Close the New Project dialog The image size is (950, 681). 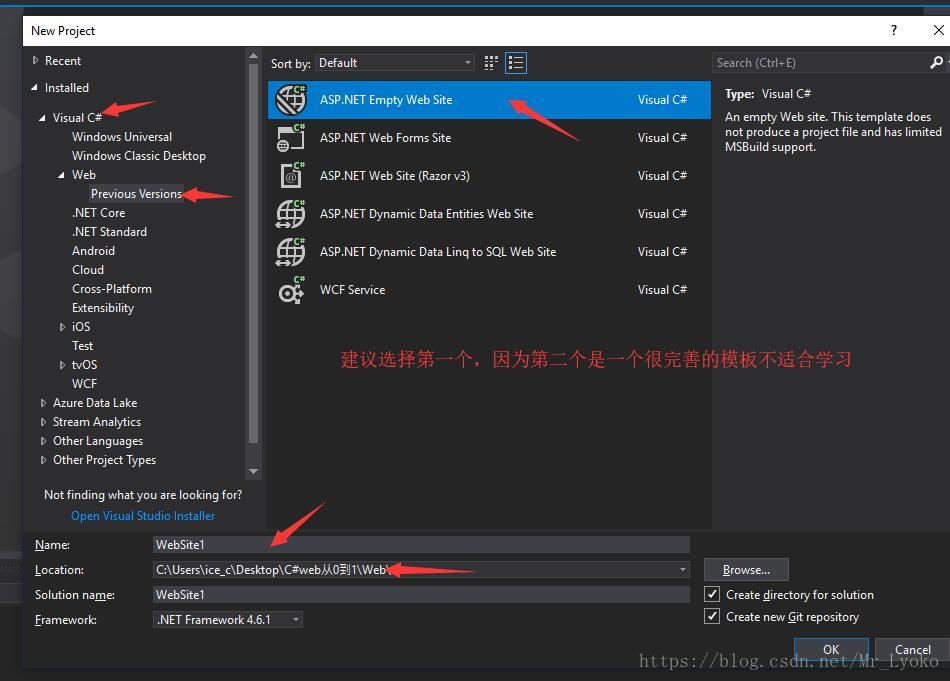point(938,30)
